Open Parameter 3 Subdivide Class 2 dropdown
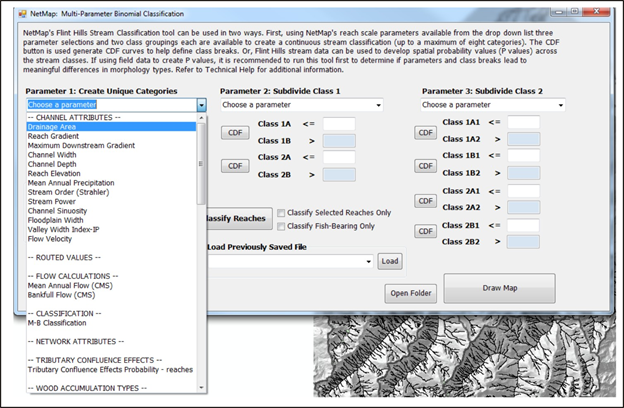 tap(493, 105)
